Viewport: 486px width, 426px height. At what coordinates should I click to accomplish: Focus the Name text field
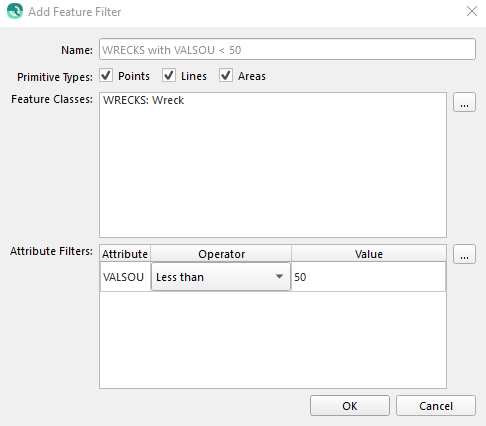(x=287, y=50)
